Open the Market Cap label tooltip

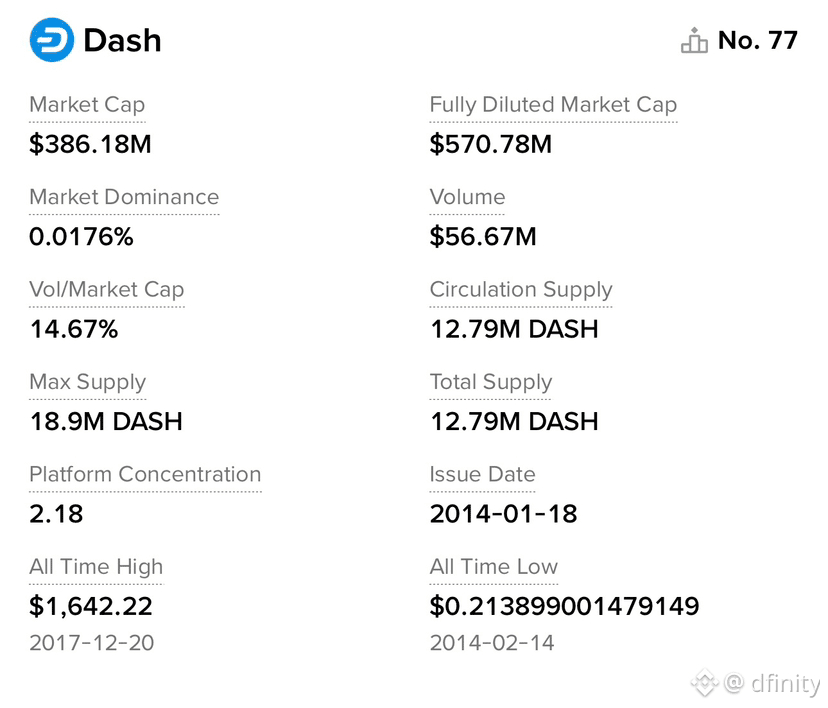tap(87, 105)
